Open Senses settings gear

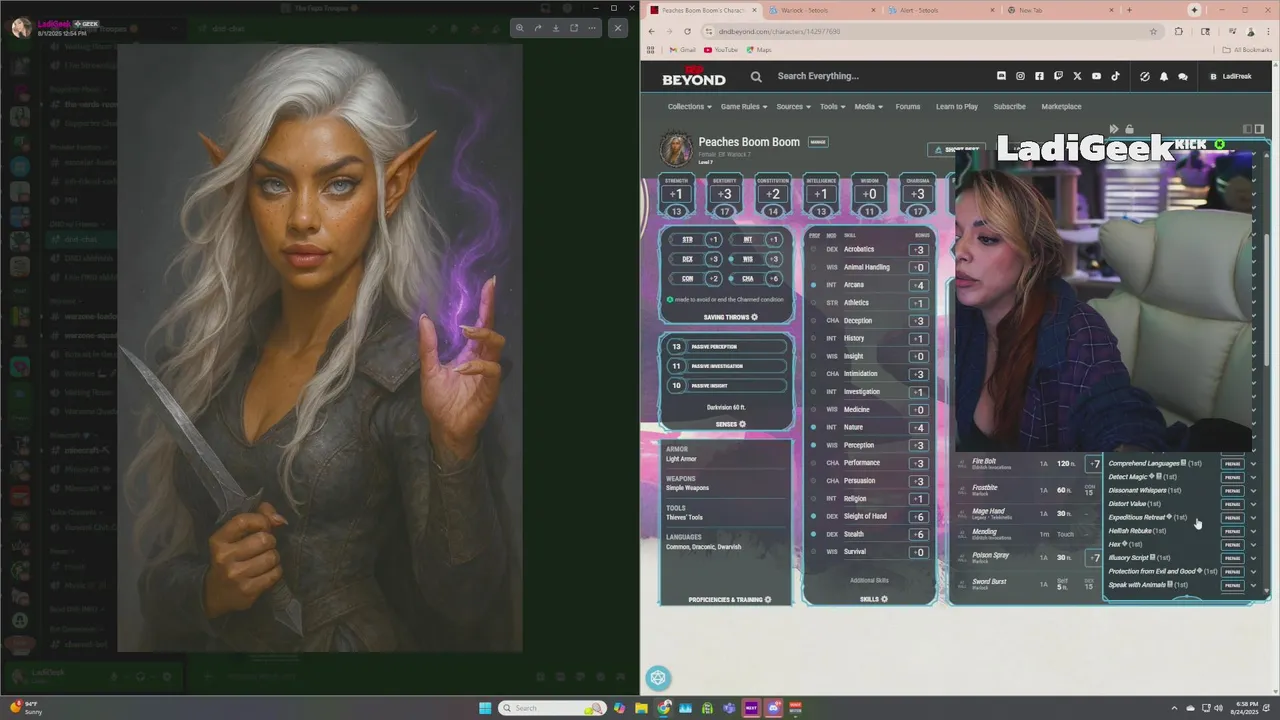[742, 424]
